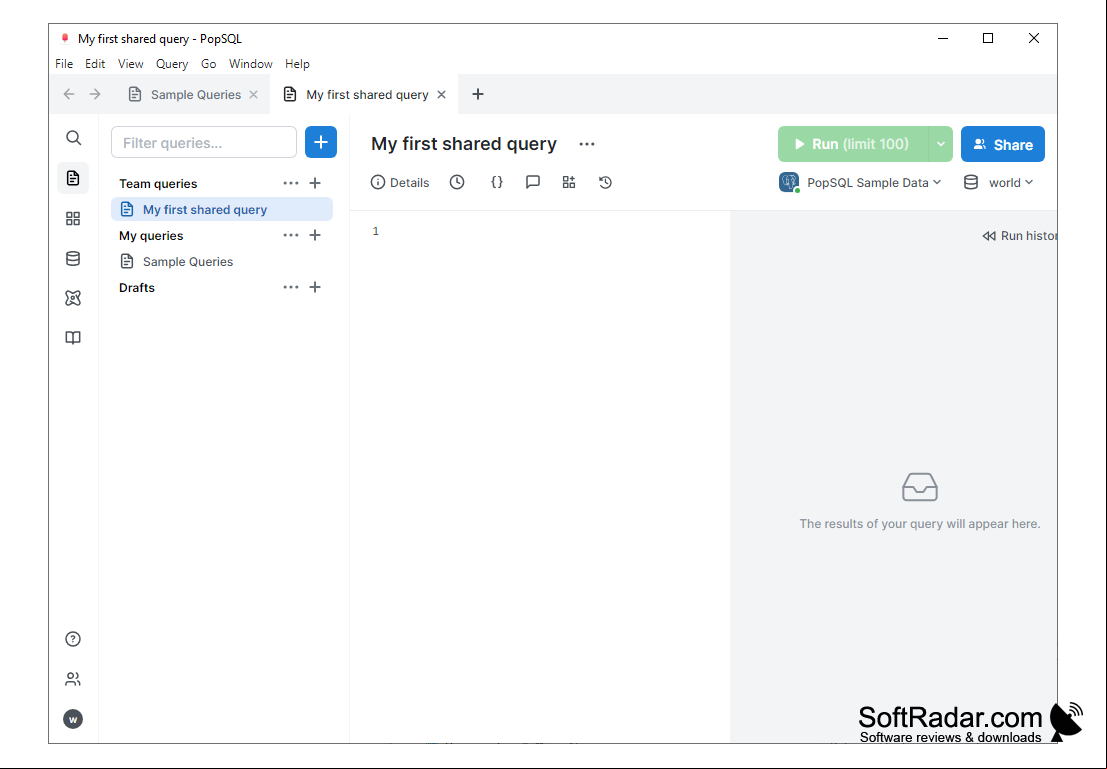Go forward with the right arrow

pyautogui.click(x=95, y=94)
